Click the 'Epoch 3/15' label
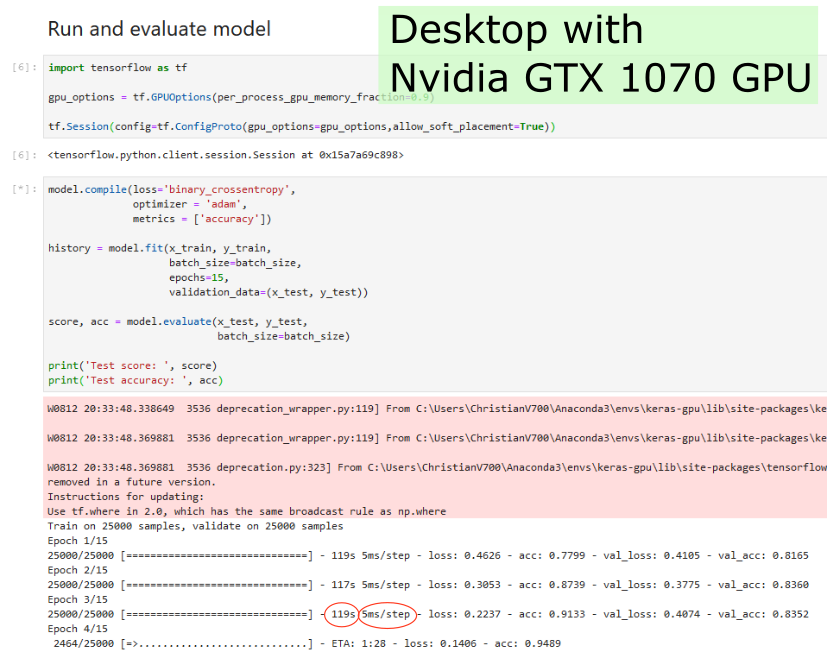 tap(78, 600)
